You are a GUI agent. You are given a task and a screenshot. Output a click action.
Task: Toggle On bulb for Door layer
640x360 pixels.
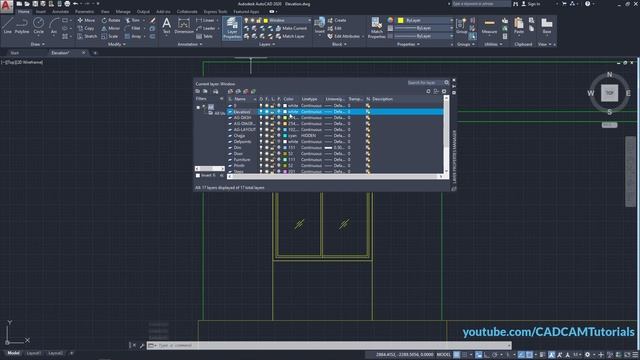click(261, 154)
